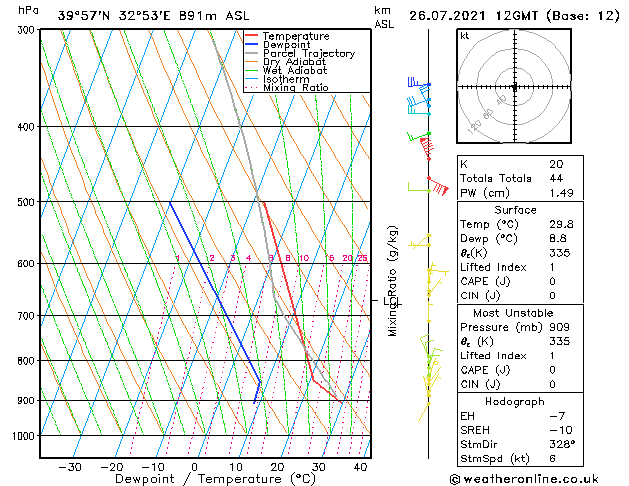
Task: Click the K index value 20
Action: coord(556,164)
